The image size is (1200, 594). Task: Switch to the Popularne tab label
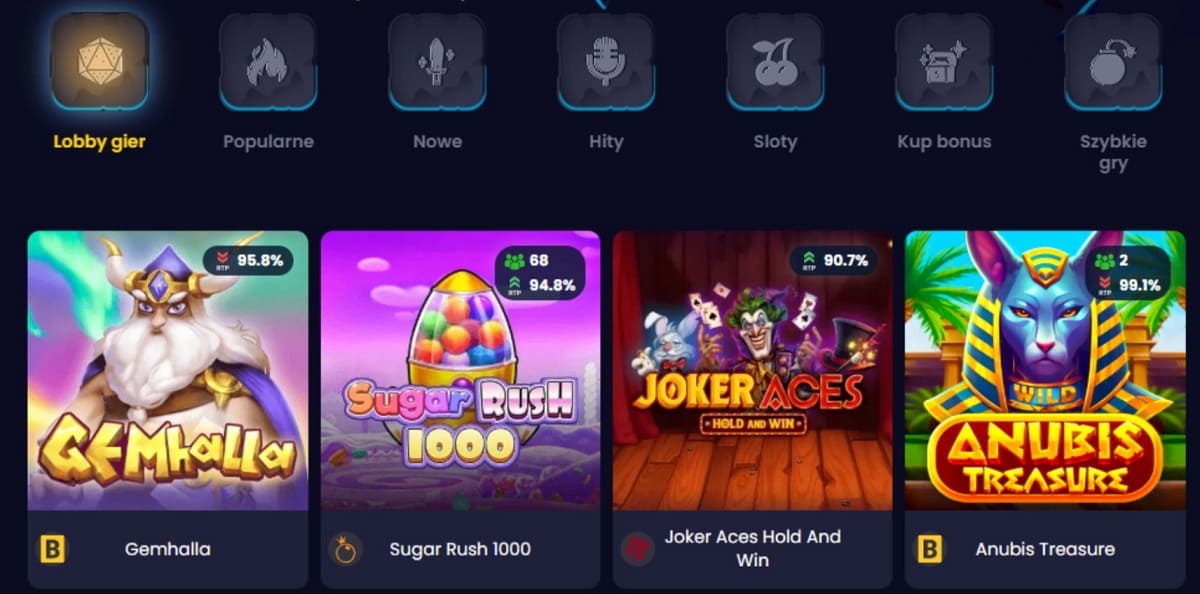[x=268, y=142]
